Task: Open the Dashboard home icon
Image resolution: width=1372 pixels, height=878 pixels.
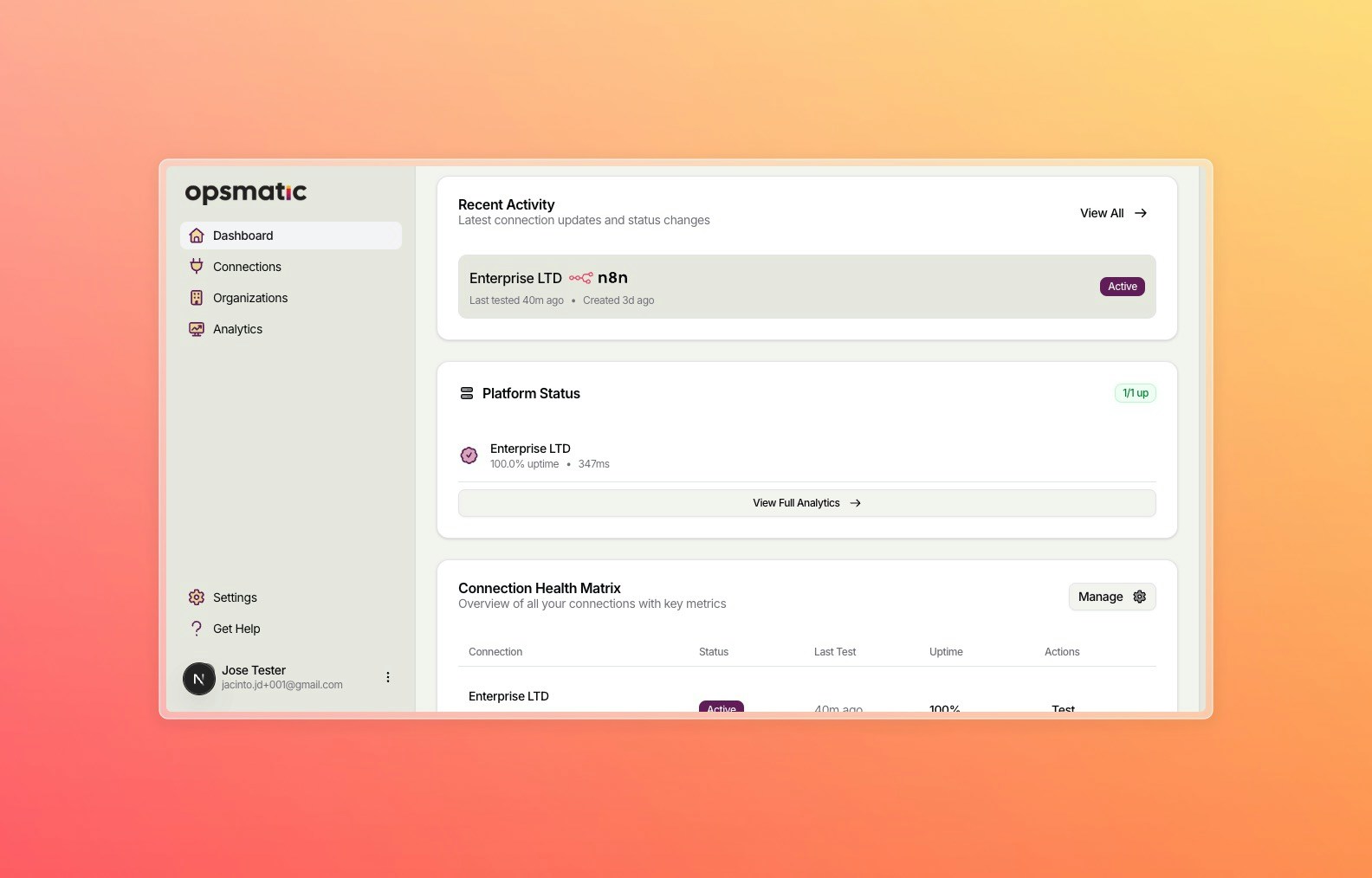Action: pos(197,236)
